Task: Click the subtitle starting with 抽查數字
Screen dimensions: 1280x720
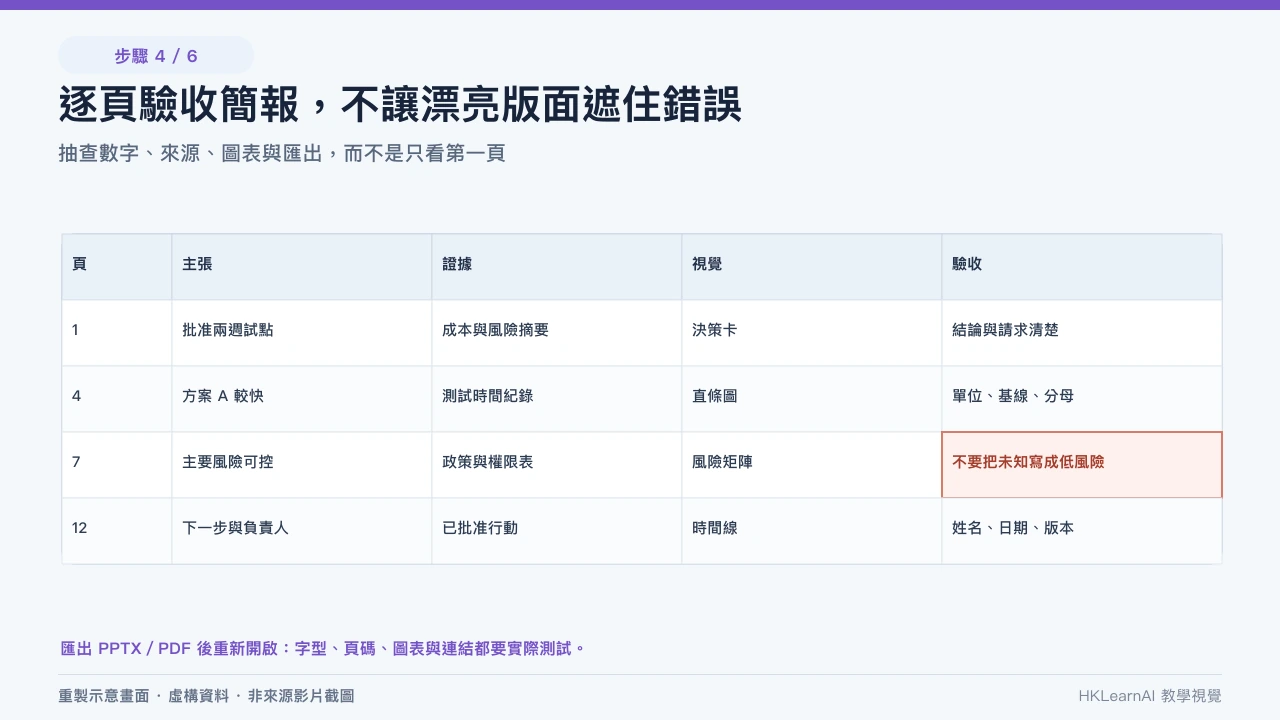Action: pyautogui.click(x=282, y=154)
